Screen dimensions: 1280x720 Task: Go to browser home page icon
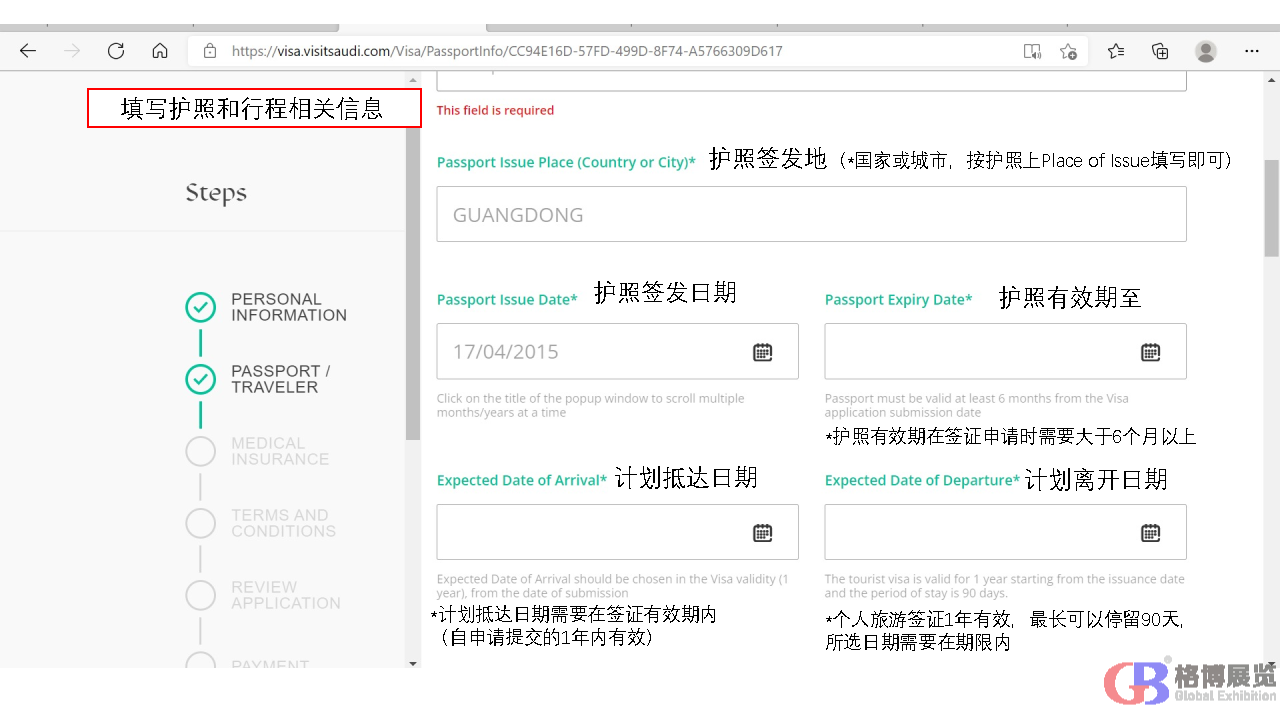pos(160,51)
